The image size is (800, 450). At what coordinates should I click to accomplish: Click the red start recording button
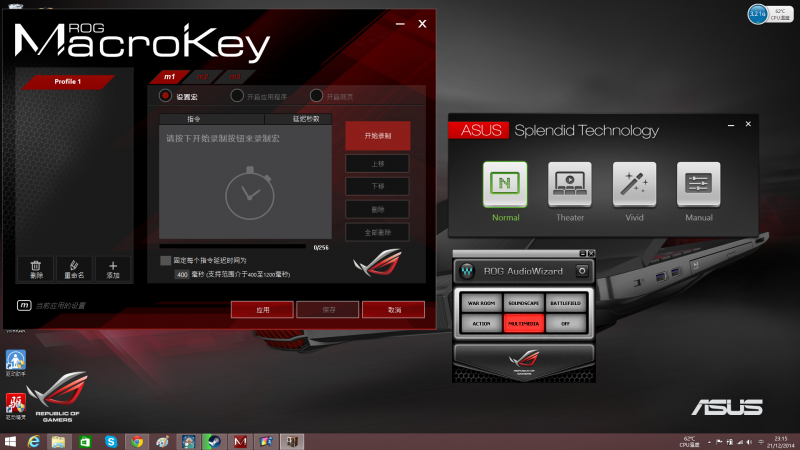[x=378, y=136]
